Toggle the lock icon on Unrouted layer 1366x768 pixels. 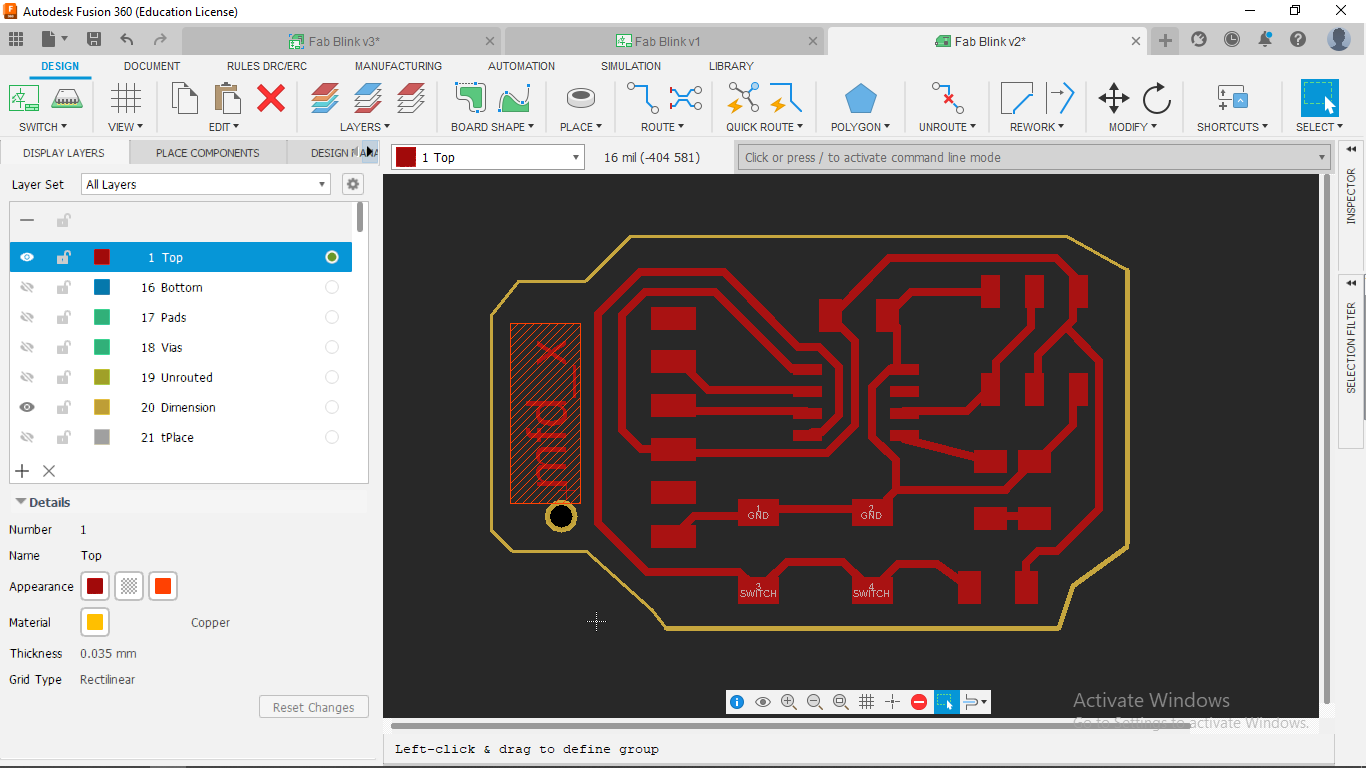[x=63, y=377]
